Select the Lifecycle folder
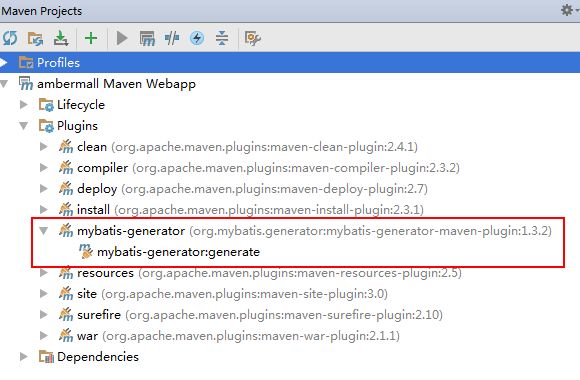580x380 pixels. pyautogui.click(x=81, y=105)
